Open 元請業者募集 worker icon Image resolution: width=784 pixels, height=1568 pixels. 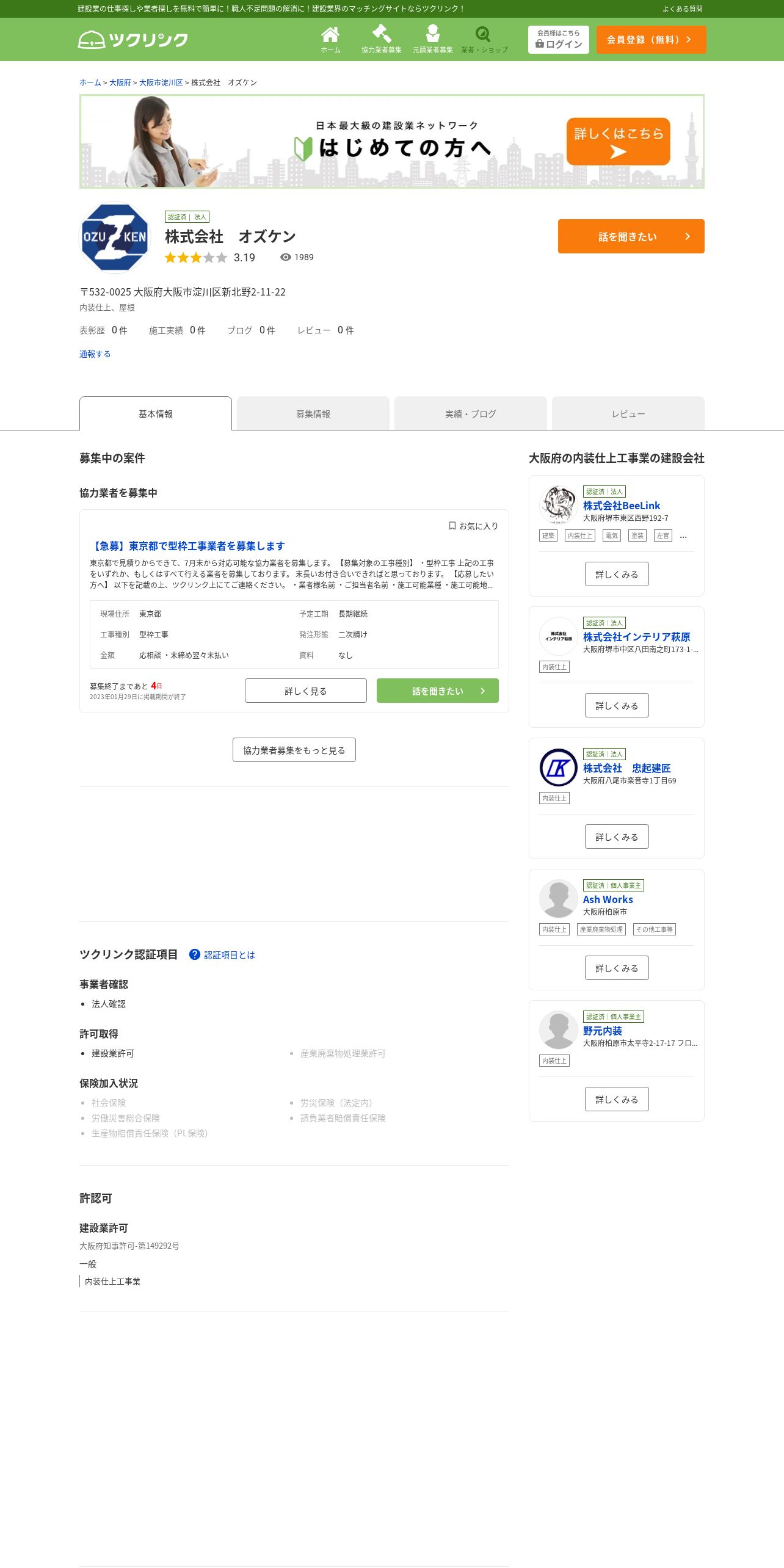point(433,40)
